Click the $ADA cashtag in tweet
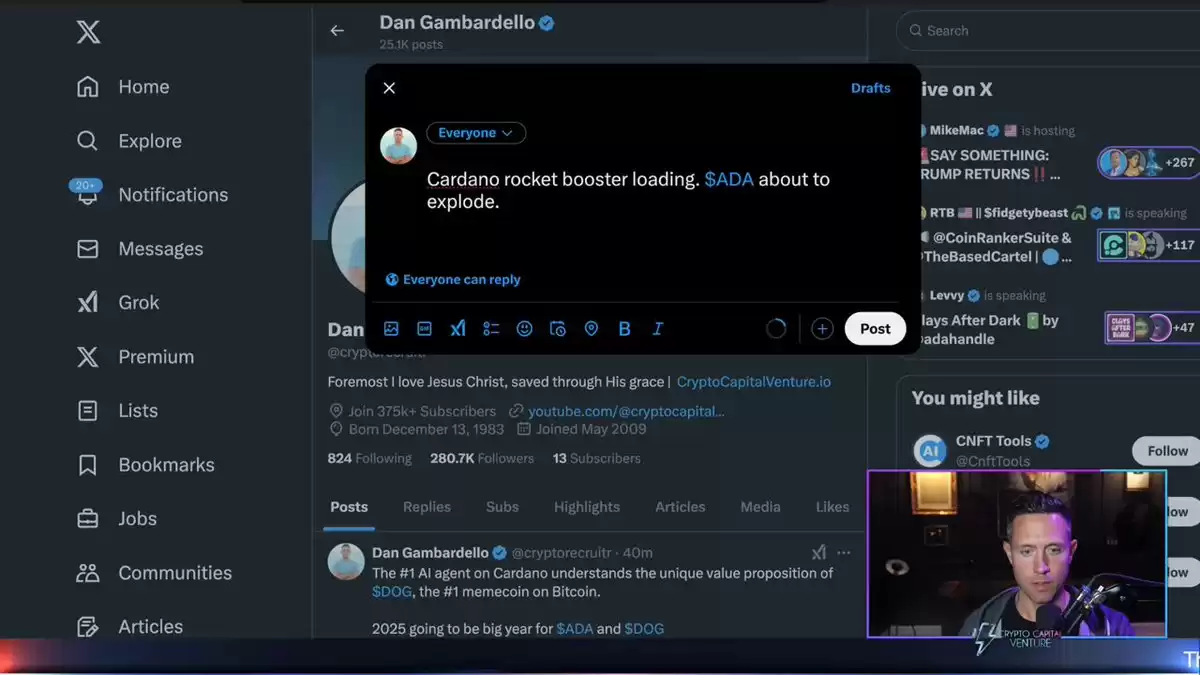Viewport: 1200px width, 675px height. (x=575, y=629)
